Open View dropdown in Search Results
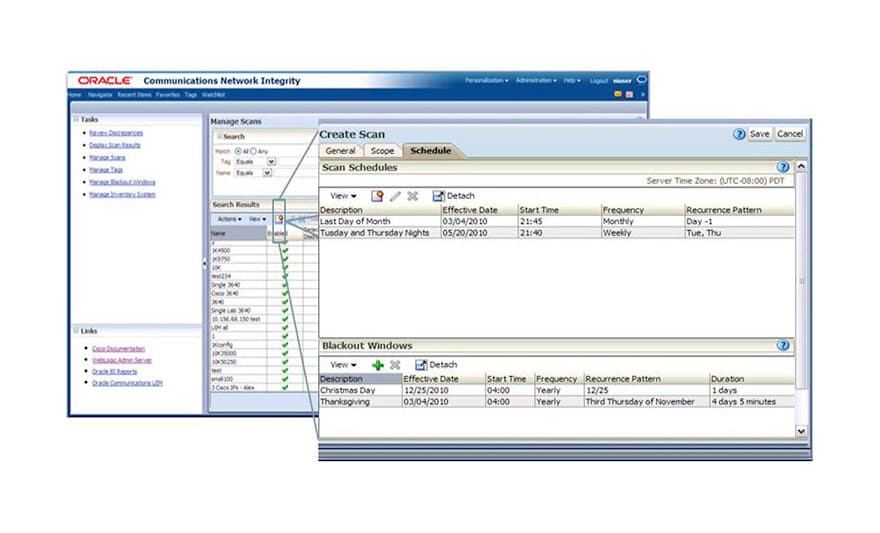Image resolution: width=880 pixels, height=533 pixels. click(258, 219)
